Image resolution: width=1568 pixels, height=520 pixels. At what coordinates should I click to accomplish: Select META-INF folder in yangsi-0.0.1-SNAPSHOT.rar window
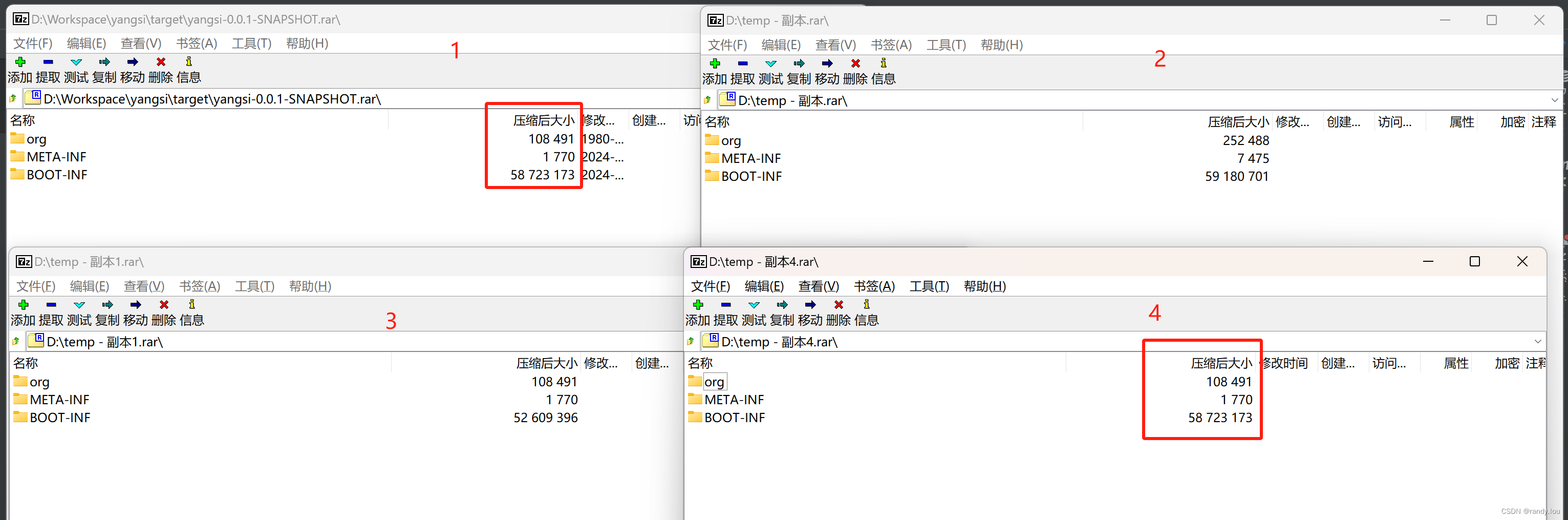coord(56,157)
